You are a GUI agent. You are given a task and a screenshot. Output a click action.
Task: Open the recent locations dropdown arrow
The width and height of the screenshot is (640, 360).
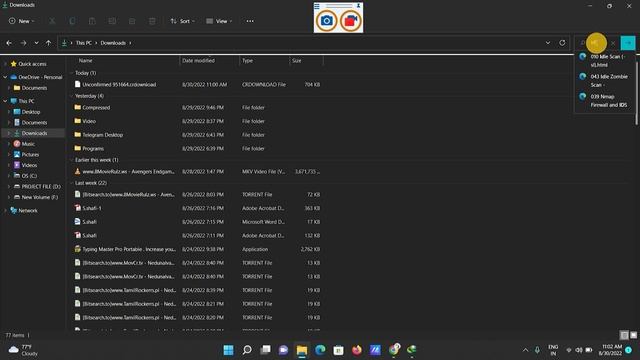pos(36,43)
